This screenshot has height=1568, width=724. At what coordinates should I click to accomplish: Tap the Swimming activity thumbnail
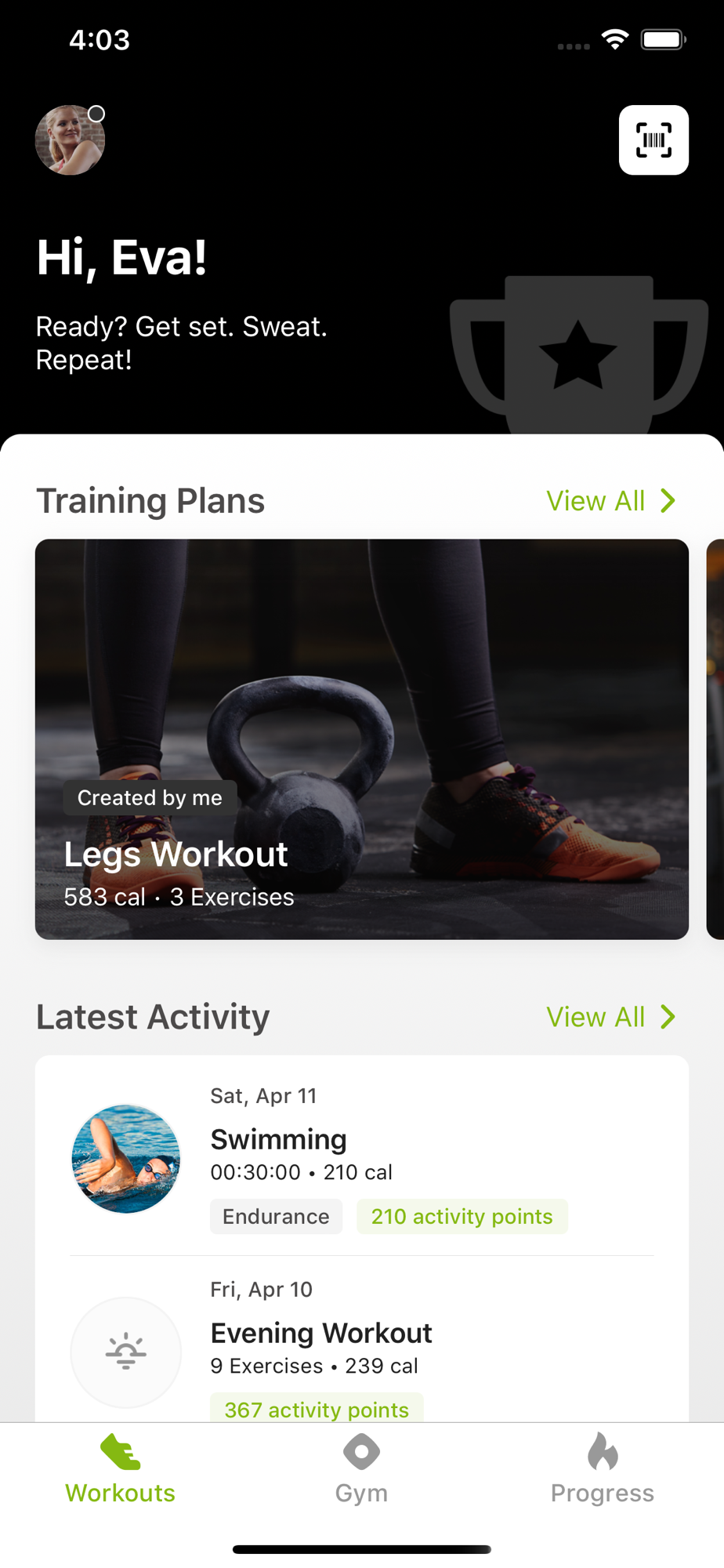[126, 1159]
